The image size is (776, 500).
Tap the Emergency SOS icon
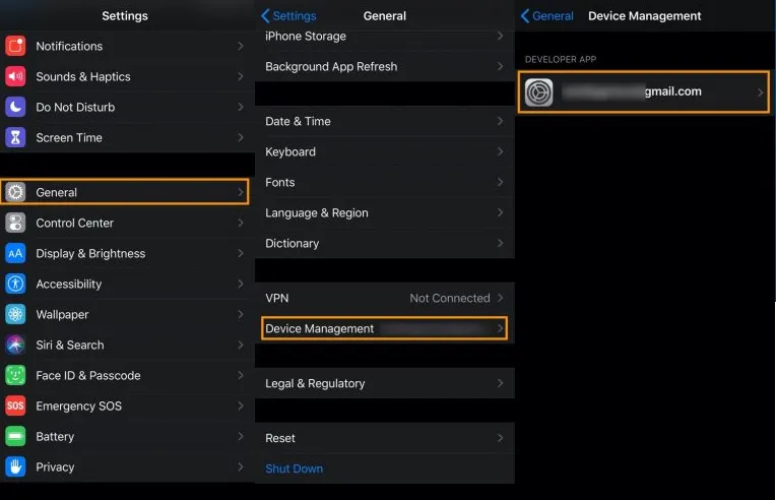[15, 406]
